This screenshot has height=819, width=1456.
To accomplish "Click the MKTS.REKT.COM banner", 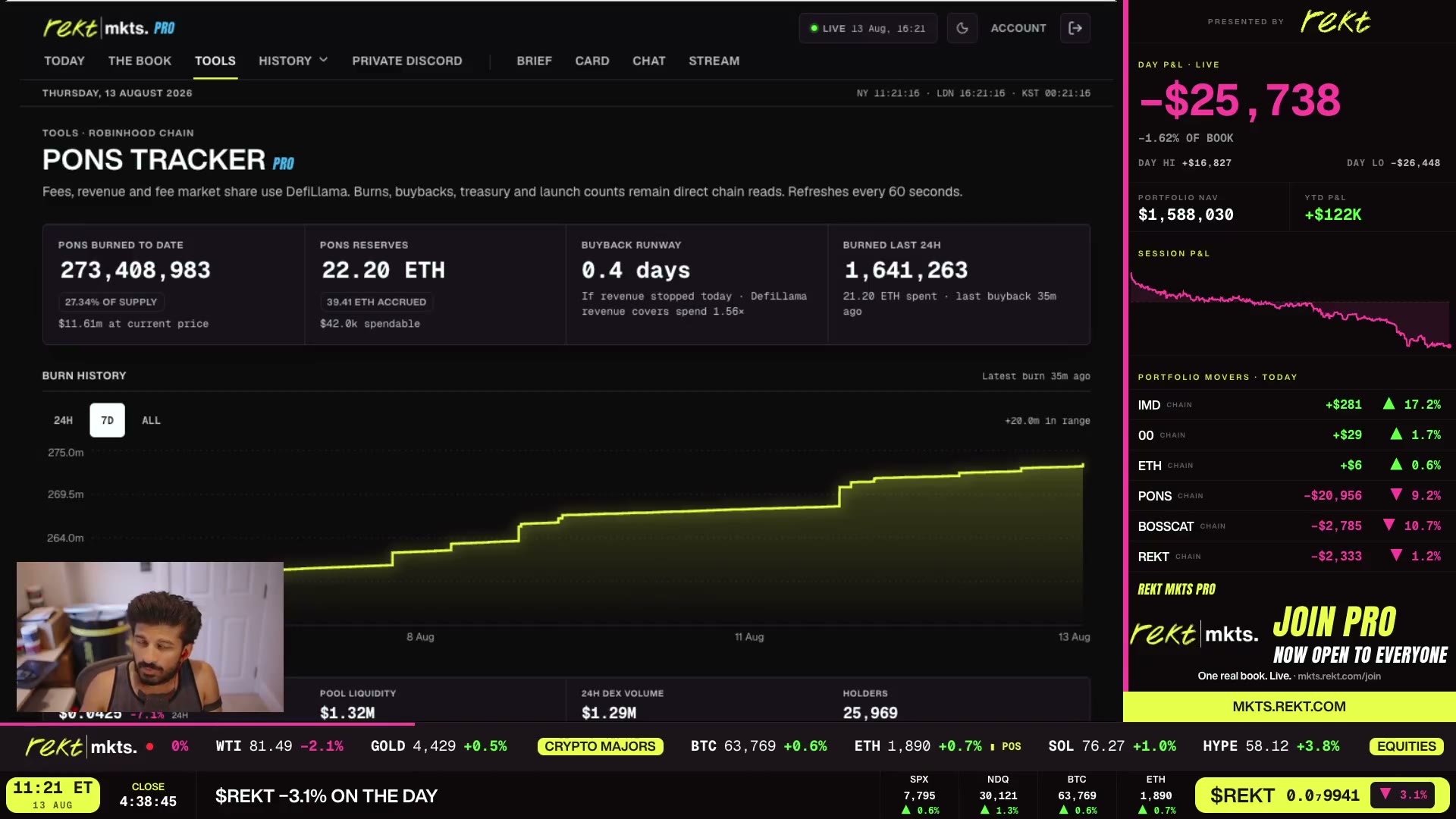I will tap(1289, 706).
